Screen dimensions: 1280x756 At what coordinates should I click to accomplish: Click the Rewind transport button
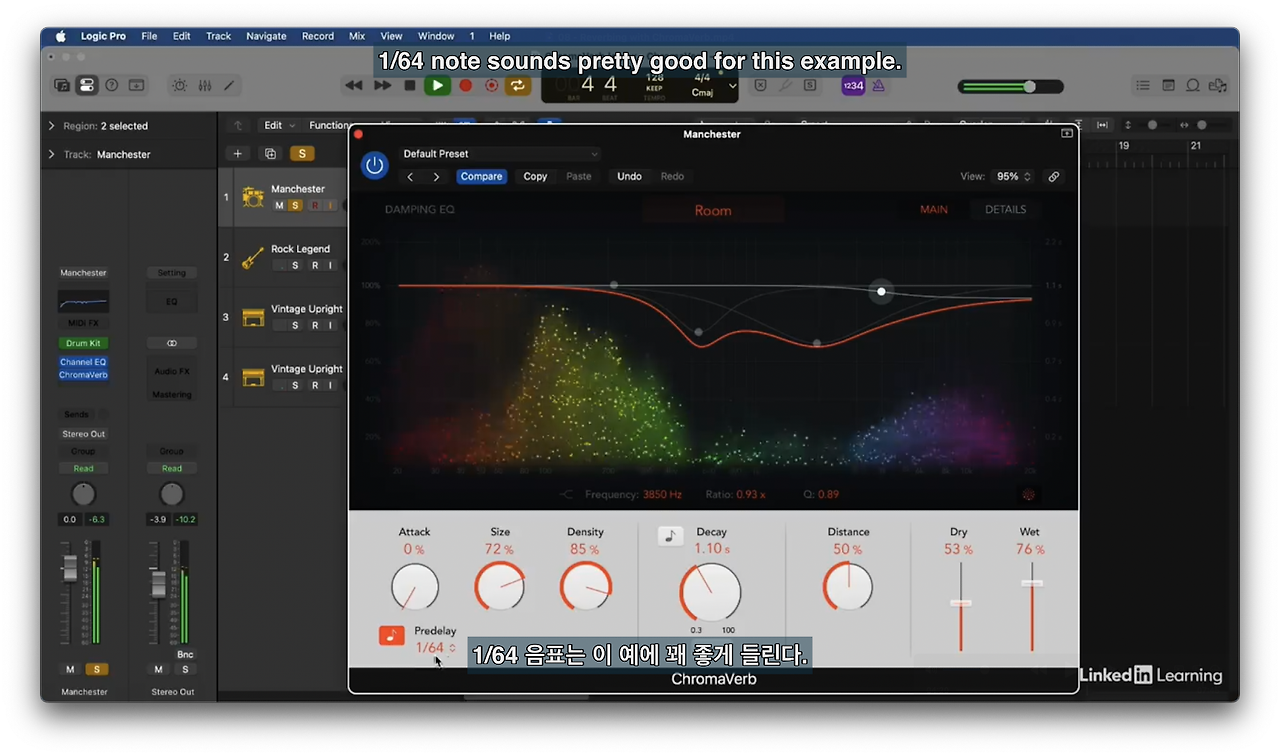(x=353, y=86)
